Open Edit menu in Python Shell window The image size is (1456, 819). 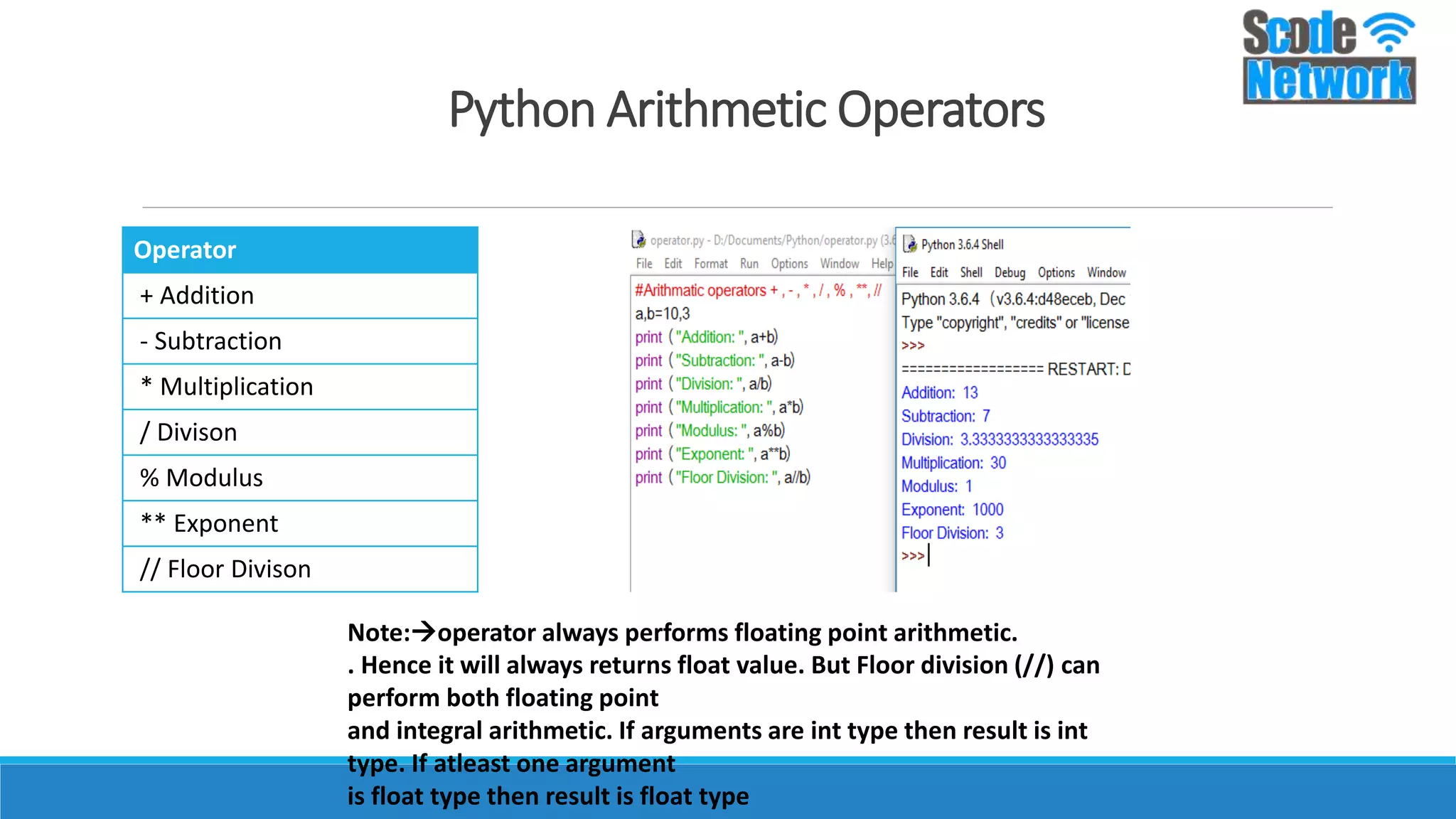pos(939,272)
